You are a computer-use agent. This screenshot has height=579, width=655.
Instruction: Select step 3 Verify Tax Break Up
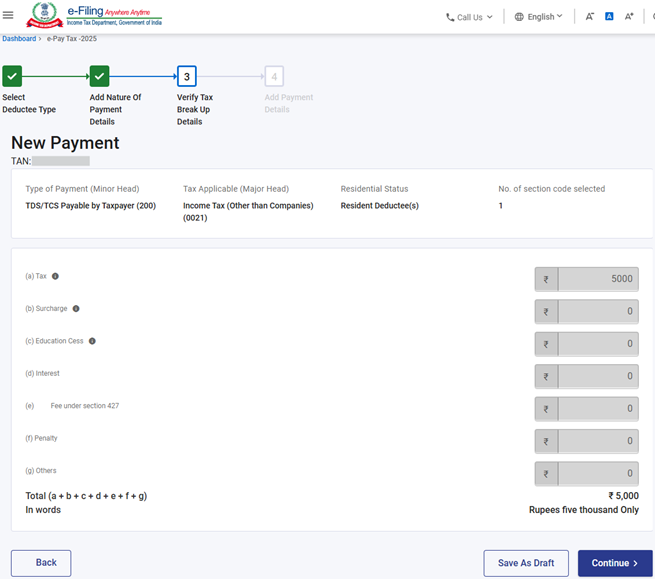(x=187, y=76)
